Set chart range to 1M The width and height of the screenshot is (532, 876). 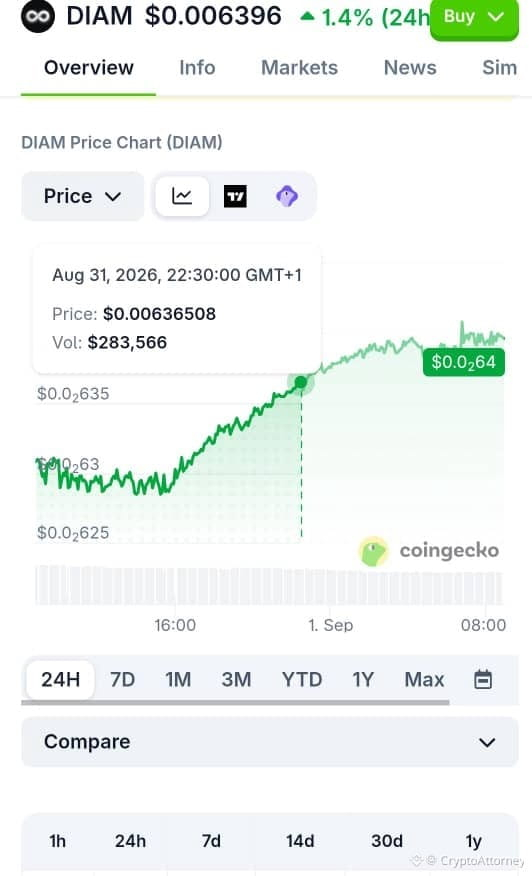(178, 679)
